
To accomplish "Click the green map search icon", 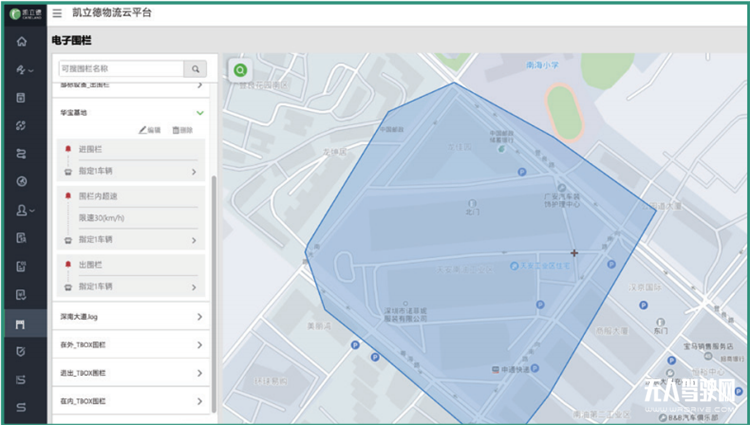I will [x=240, y=71].
